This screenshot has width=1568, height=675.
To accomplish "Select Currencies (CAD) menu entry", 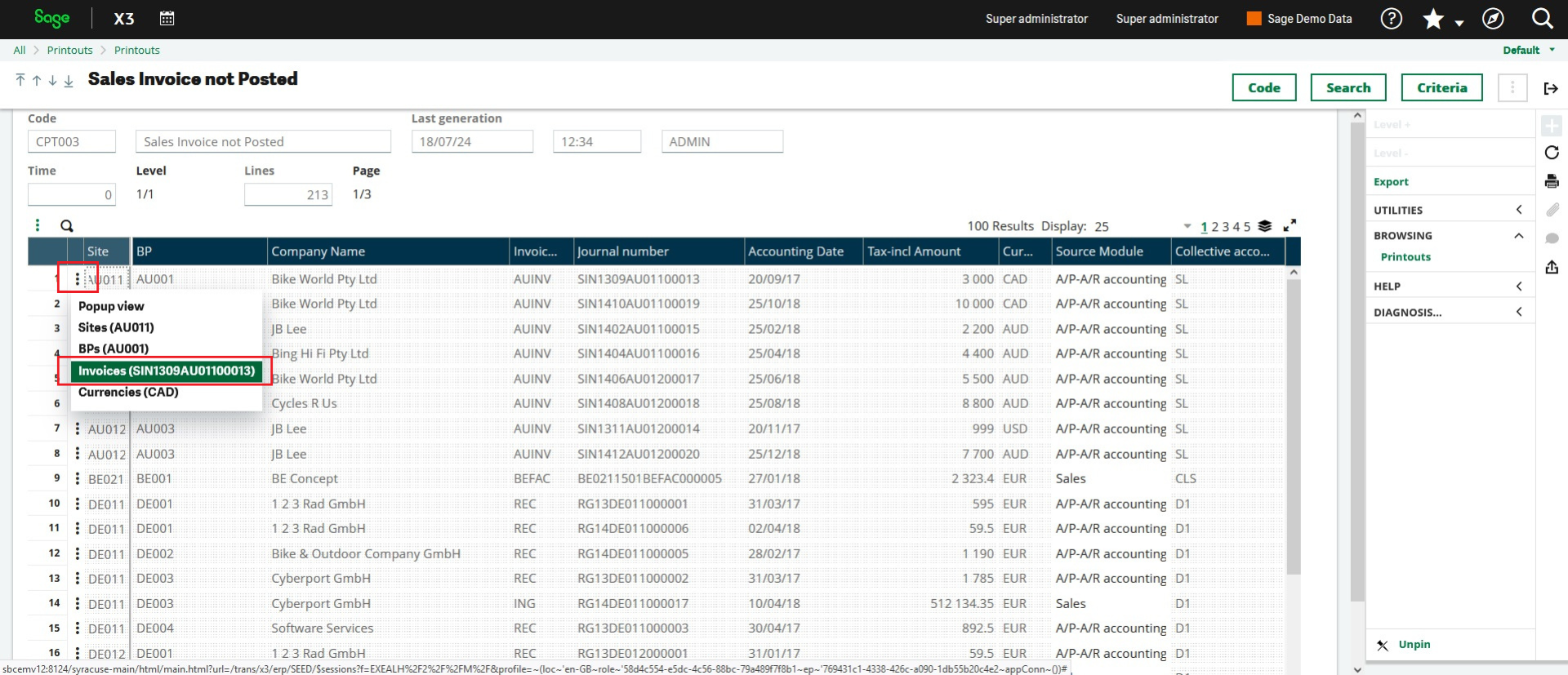I will tap(128, 392).
